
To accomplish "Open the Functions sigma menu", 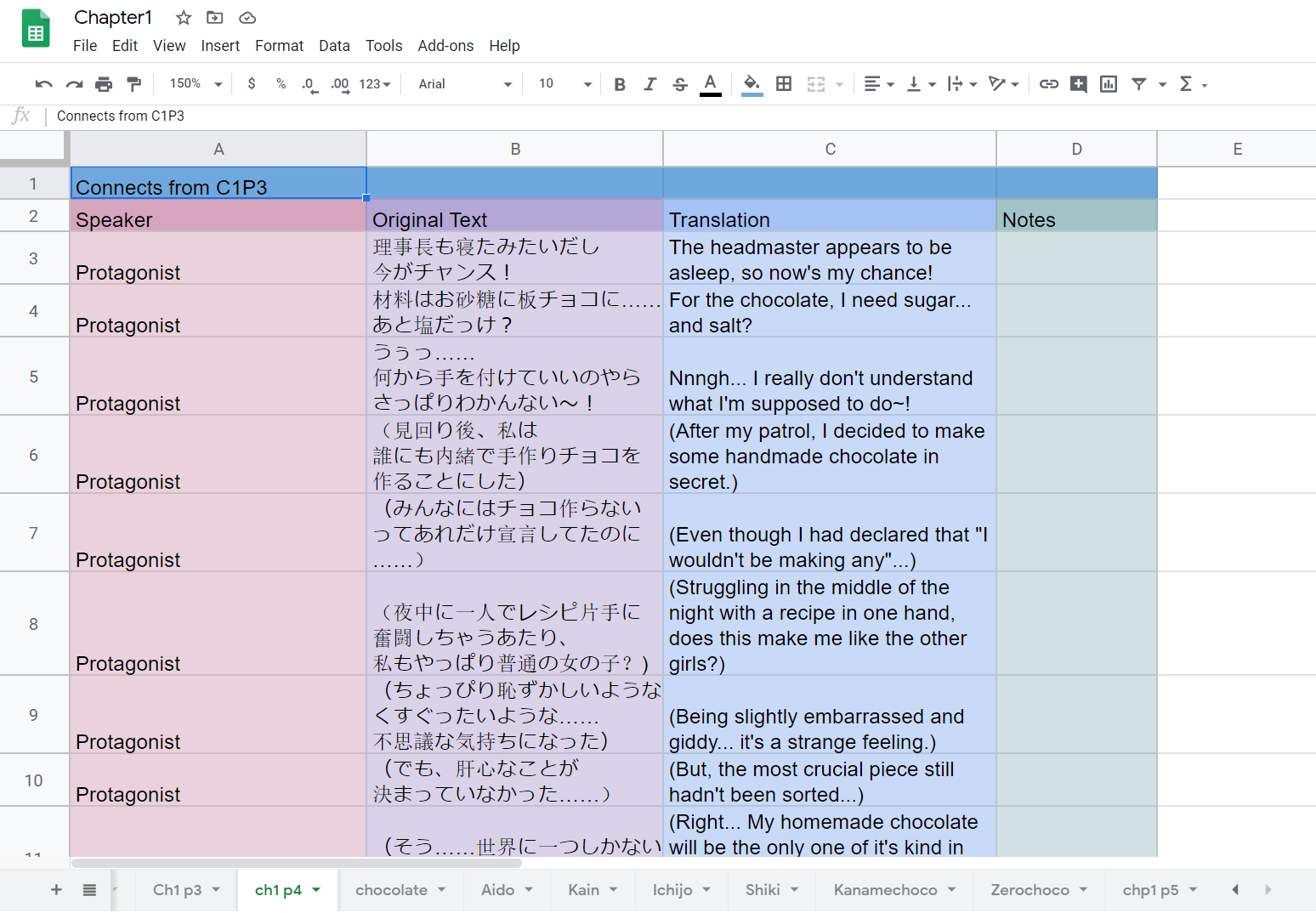I will [x=1193, y=84].
